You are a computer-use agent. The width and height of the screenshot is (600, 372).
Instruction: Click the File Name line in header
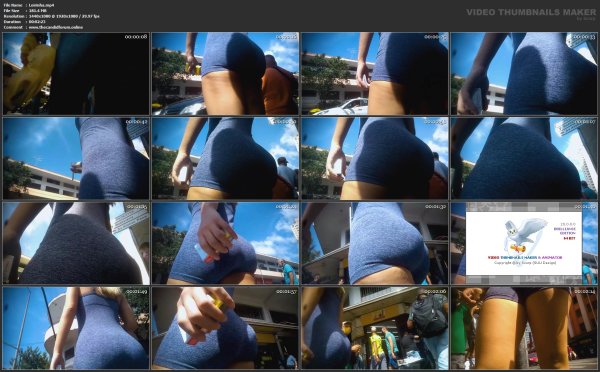(x=29, y=5)
